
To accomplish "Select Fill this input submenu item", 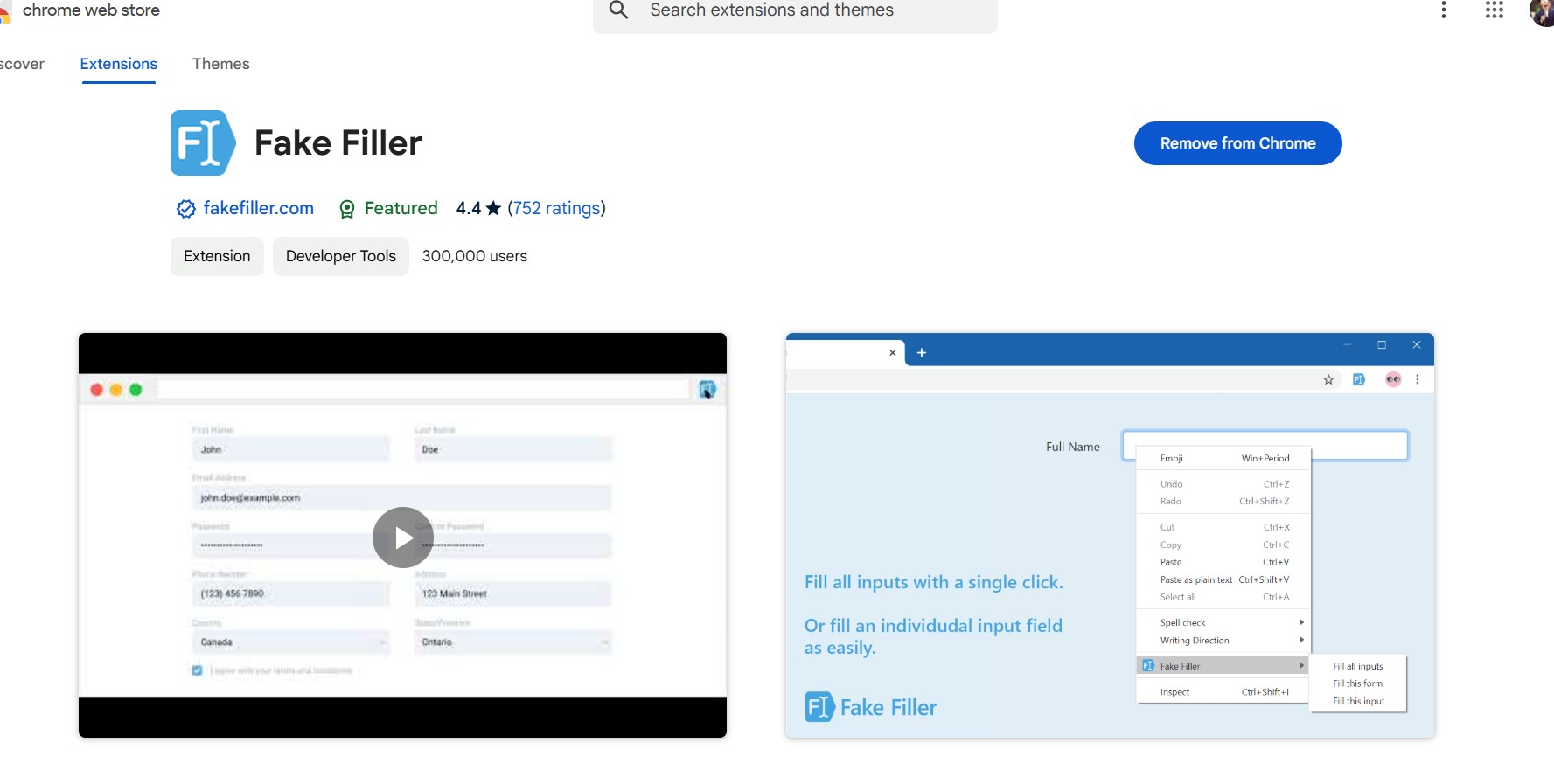I will pyautogui.click(x=1358, y=701).
